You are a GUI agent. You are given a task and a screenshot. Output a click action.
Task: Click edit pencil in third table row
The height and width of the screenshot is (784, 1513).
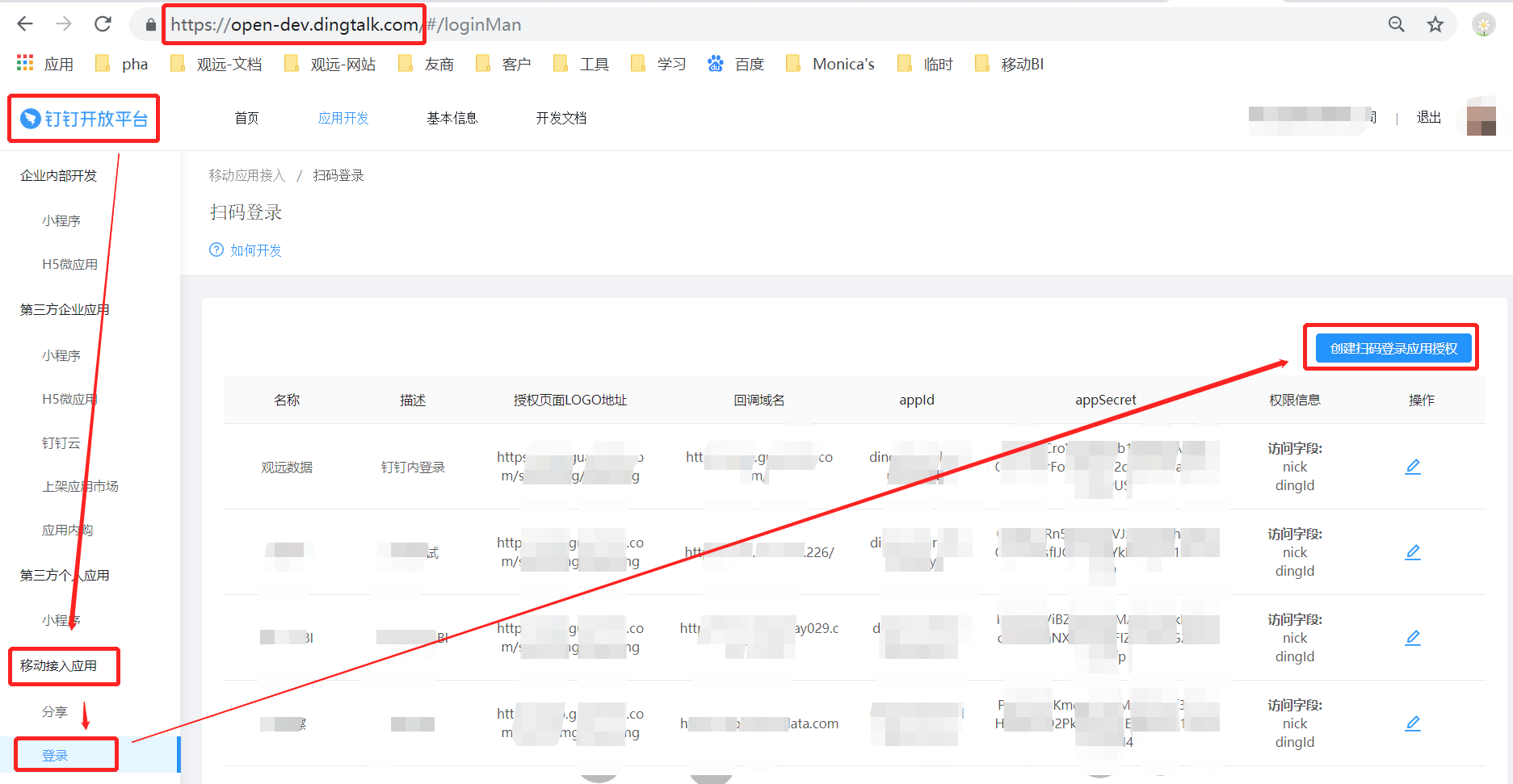[1413, 638]
